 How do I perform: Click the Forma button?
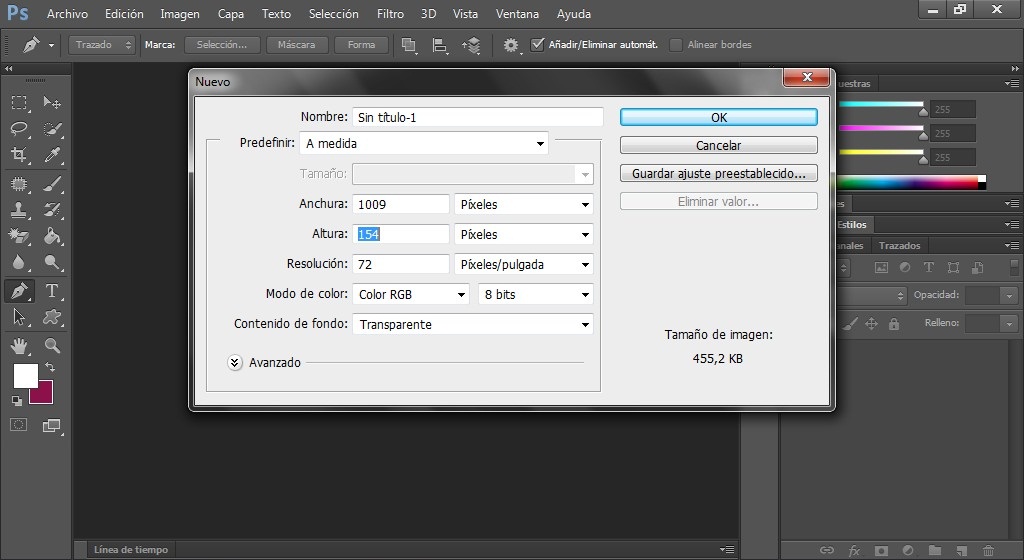[x=361, y=44]
